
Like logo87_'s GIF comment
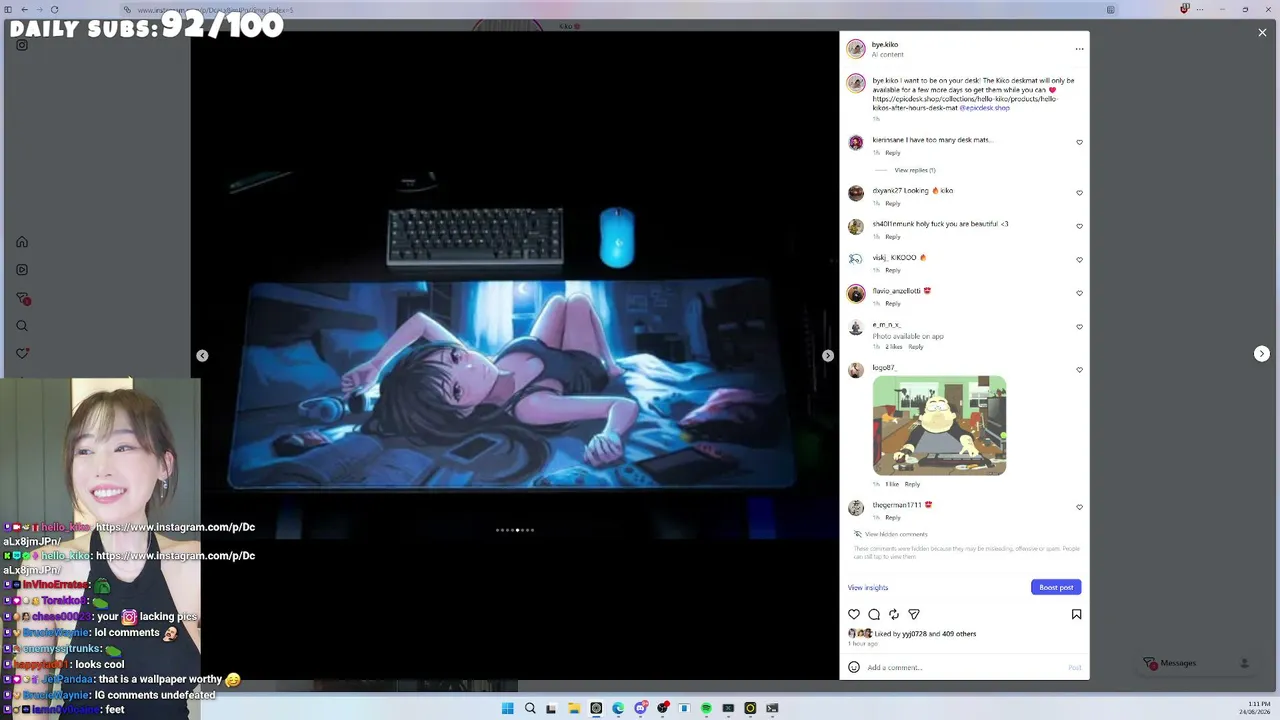[x=1079, y=370]
